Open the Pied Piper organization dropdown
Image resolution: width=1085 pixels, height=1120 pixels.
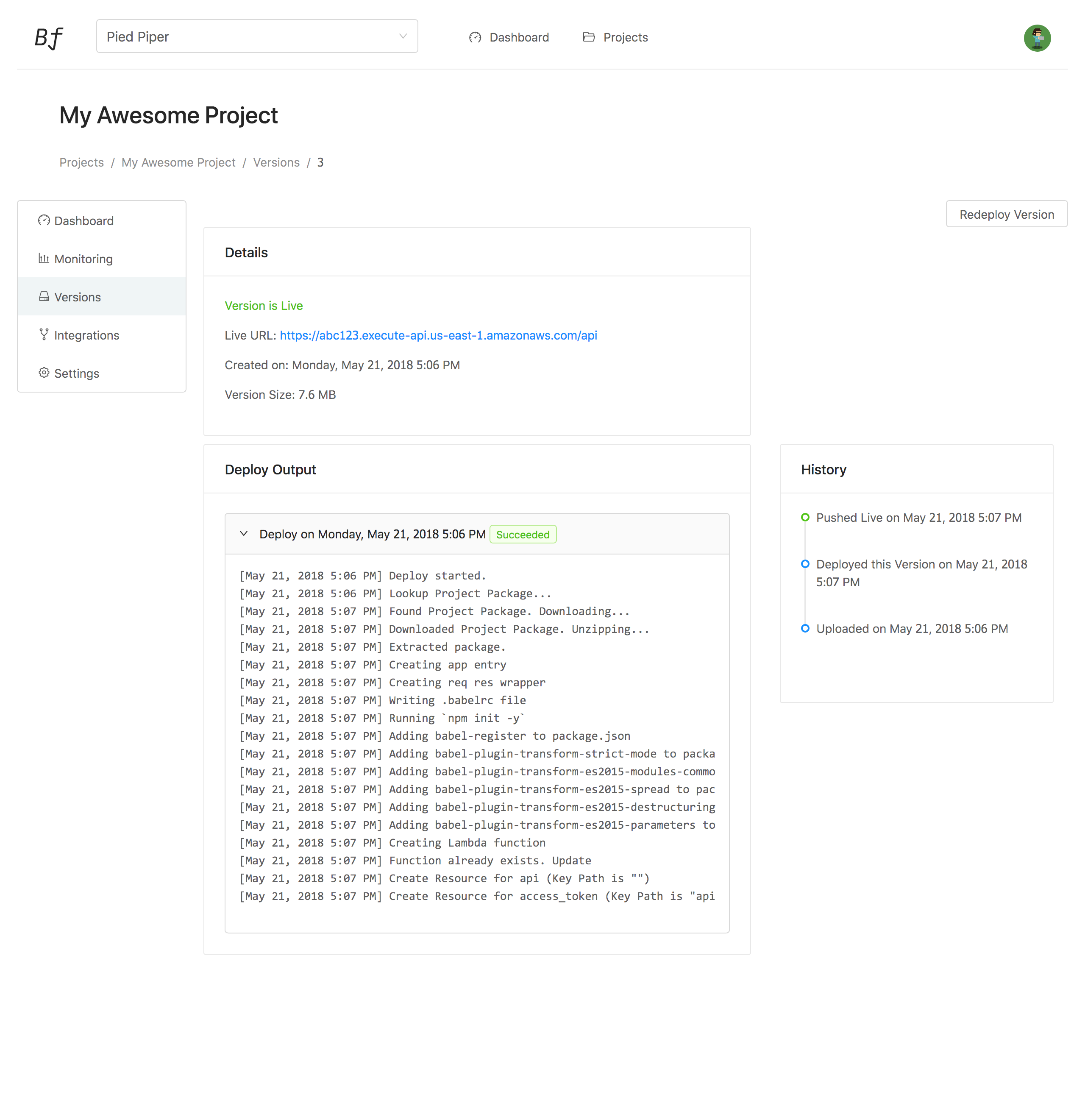pyautogui.click(x=256, y=36)
